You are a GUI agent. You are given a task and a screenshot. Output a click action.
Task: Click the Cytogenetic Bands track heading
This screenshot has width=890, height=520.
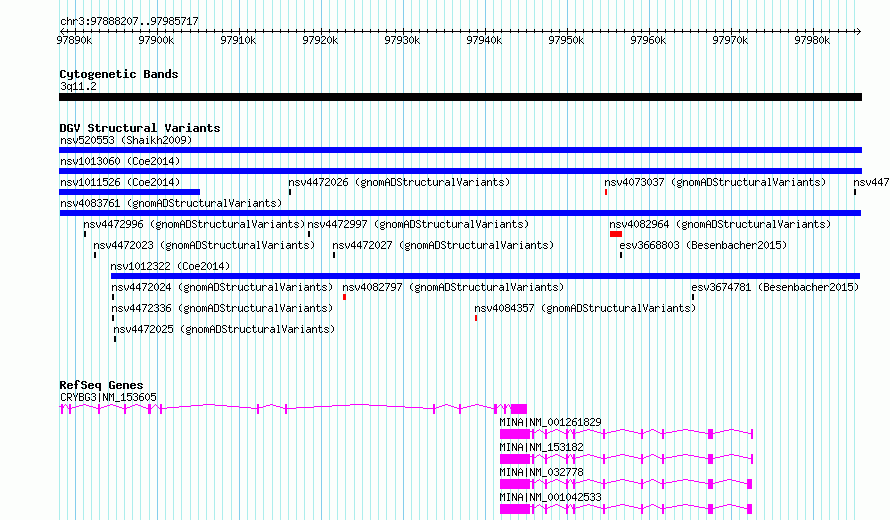pos(119,74)
